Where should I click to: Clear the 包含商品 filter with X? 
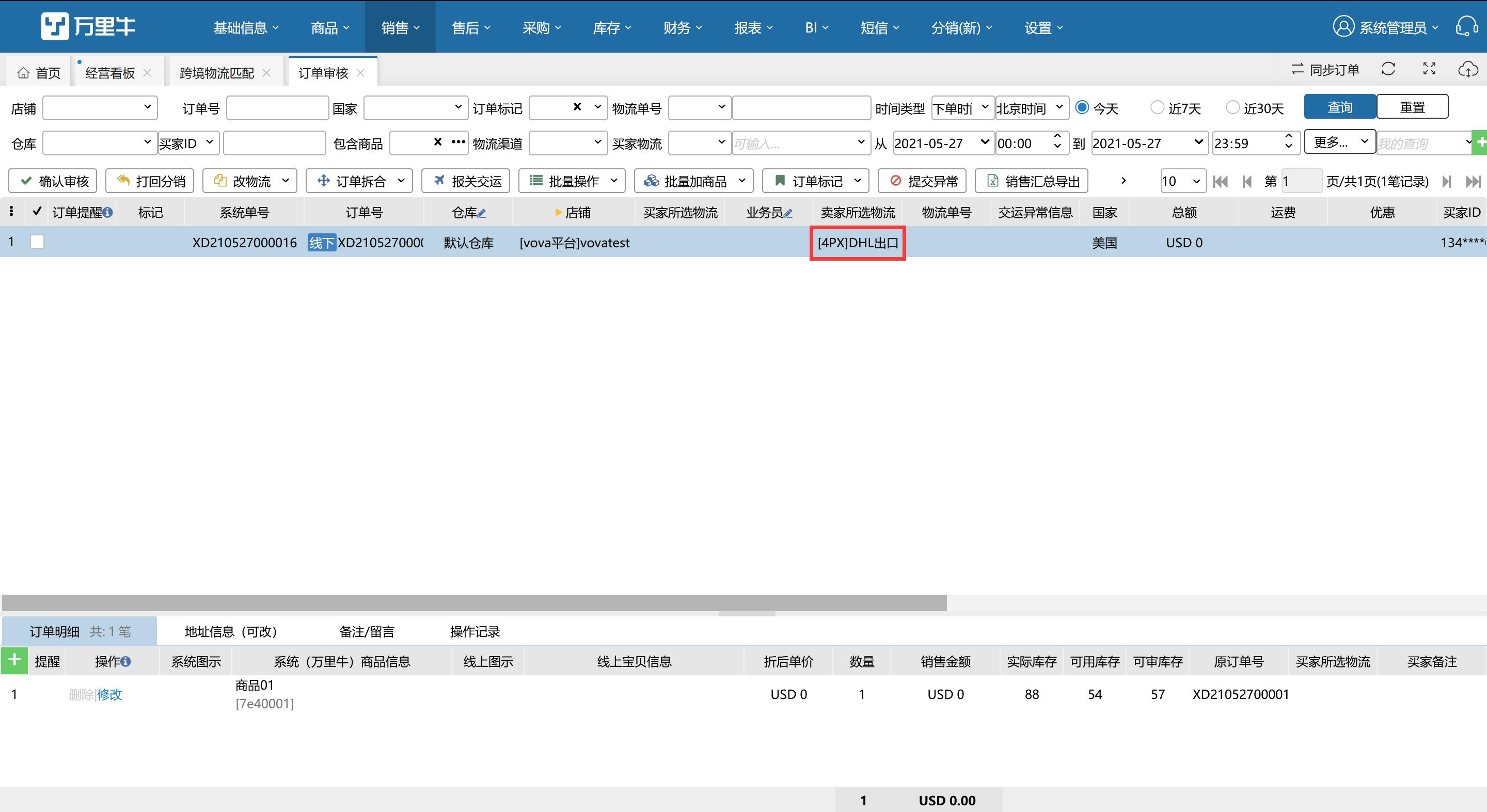coord(437,142)
